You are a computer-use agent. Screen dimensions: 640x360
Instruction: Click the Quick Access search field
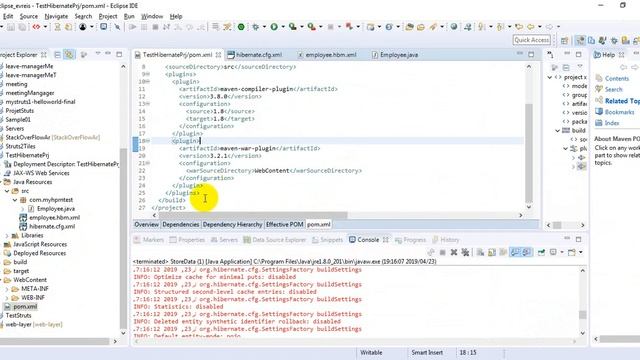531,40
